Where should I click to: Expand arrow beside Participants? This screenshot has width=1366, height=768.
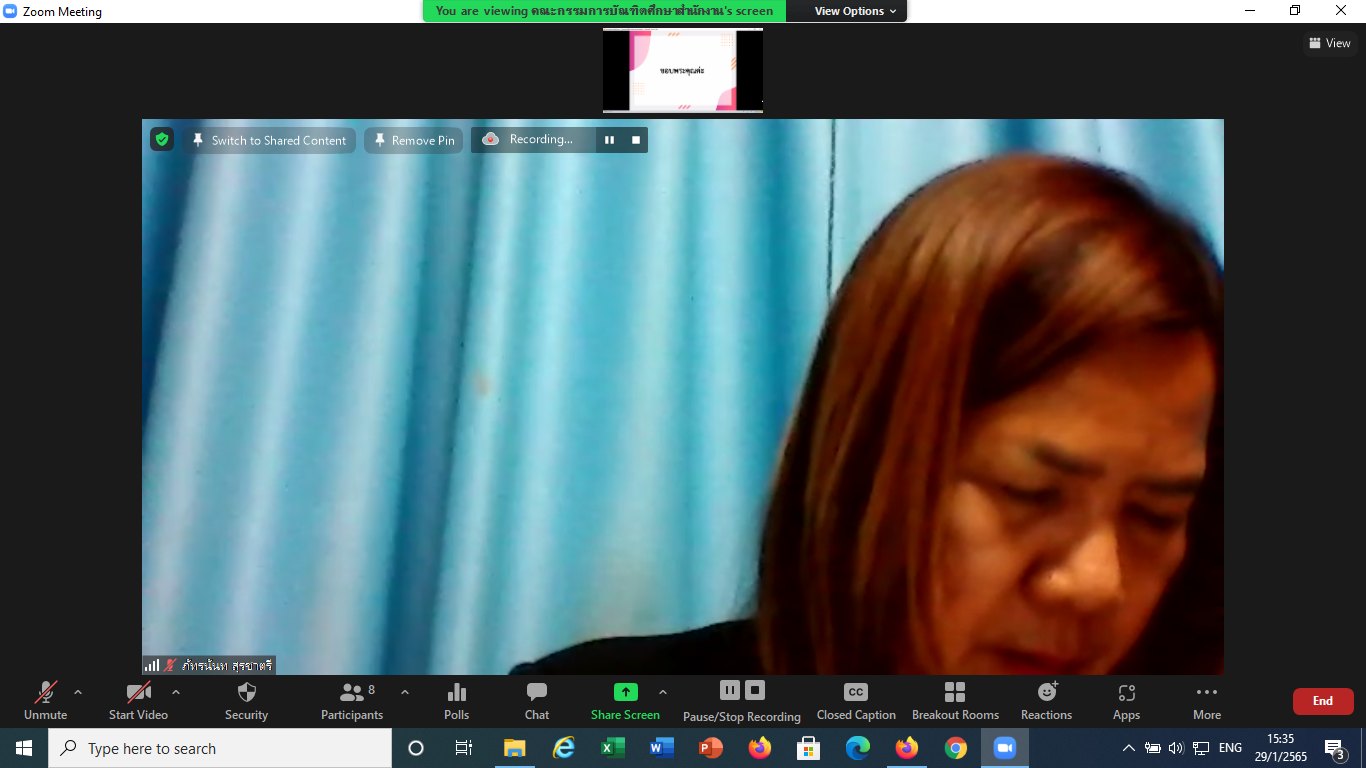click(x=405, y=692)
